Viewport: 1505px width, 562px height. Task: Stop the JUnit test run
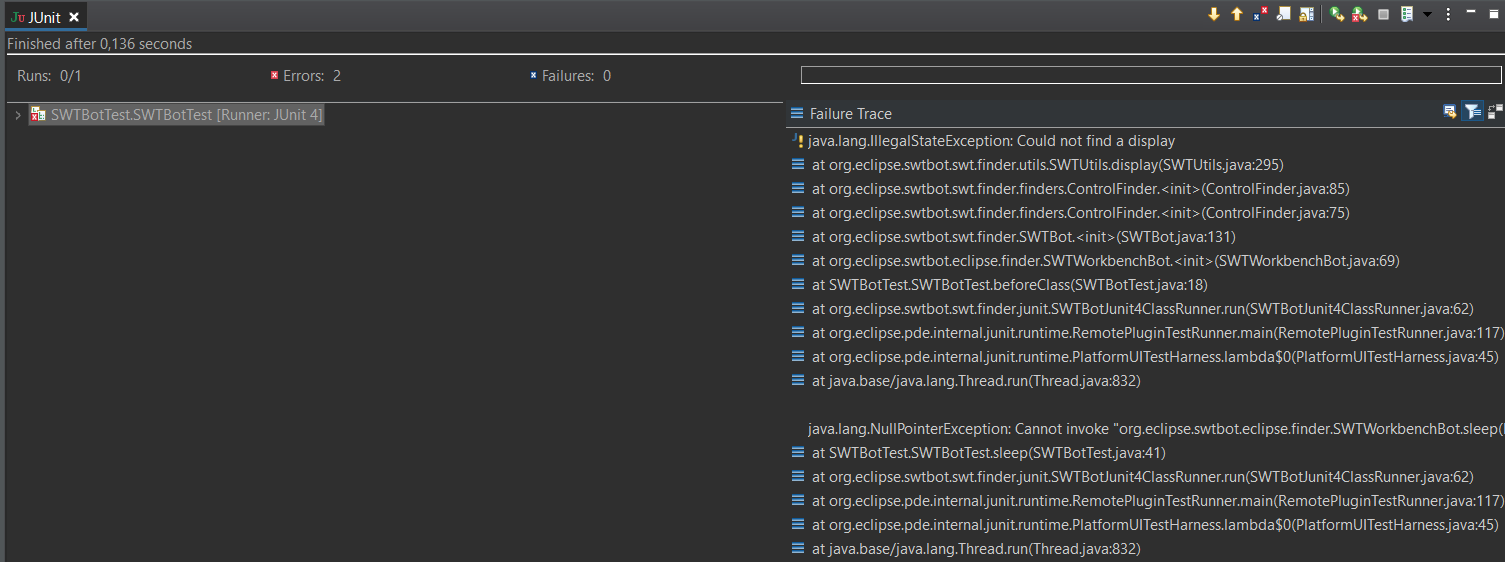pyautogui.click(x=1384, y=14)
